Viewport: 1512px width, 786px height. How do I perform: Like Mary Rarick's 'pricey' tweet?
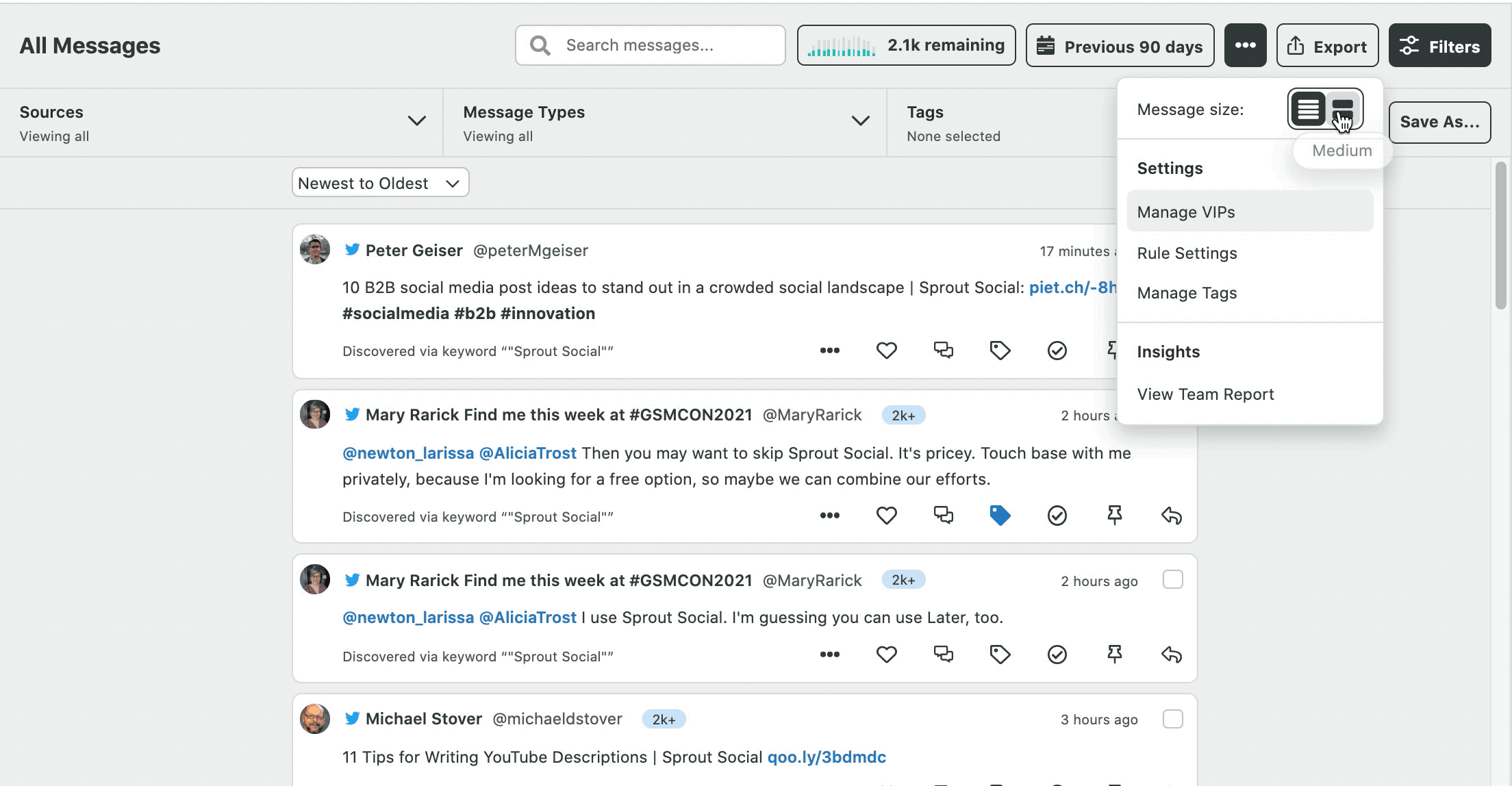coord(887,515)
